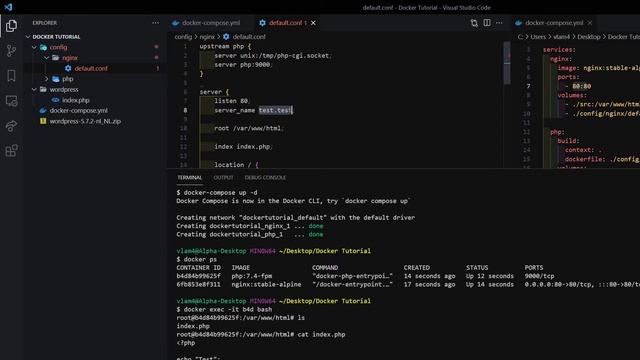Click the nginx folder icon in explorer

point(56,58)
